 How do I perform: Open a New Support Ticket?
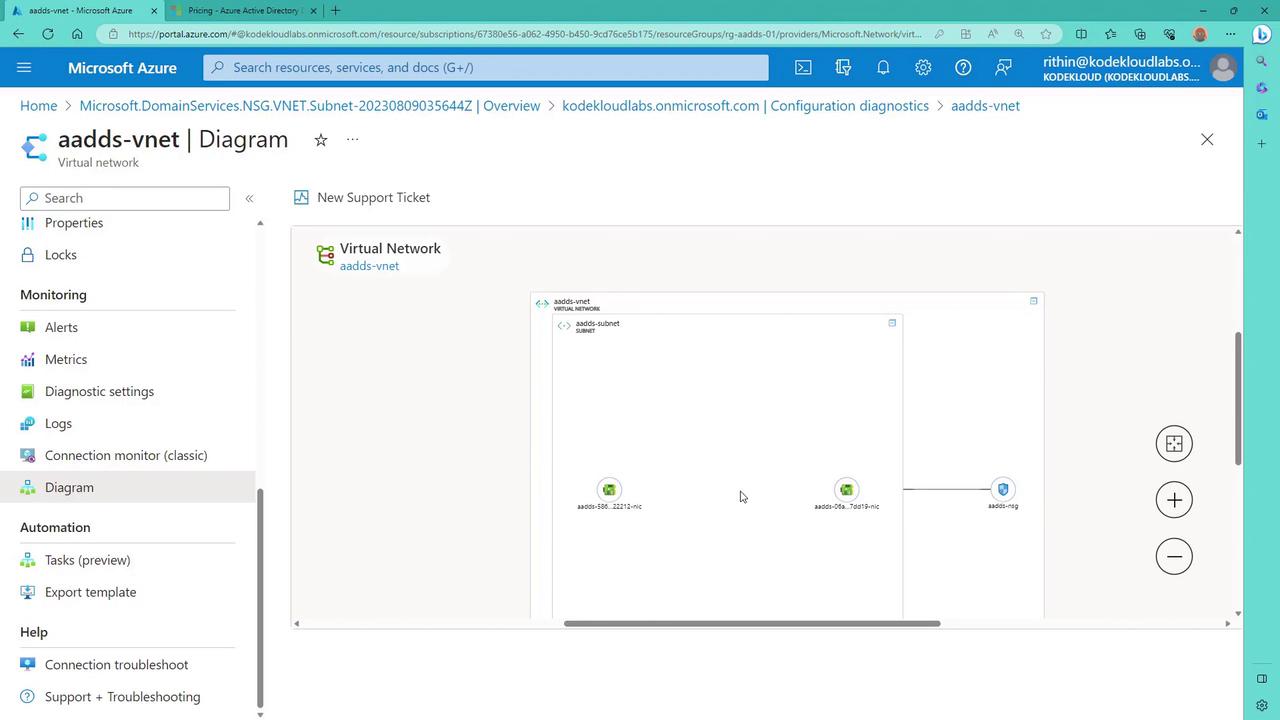362,197
